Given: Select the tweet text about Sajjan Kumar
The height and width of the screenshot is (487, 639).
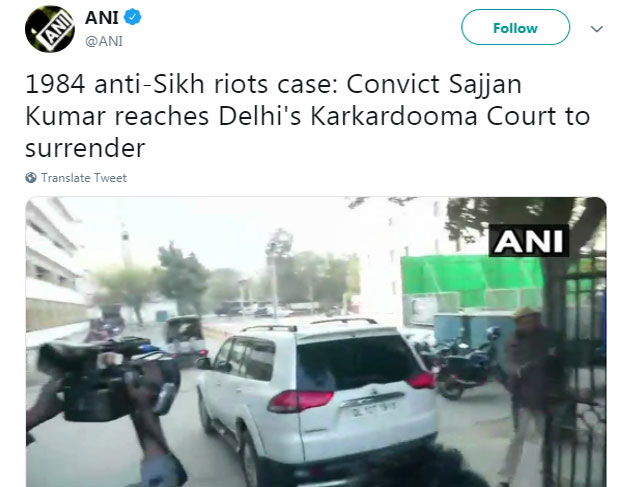Looking at the screenshot, I should tap(308, 116).
